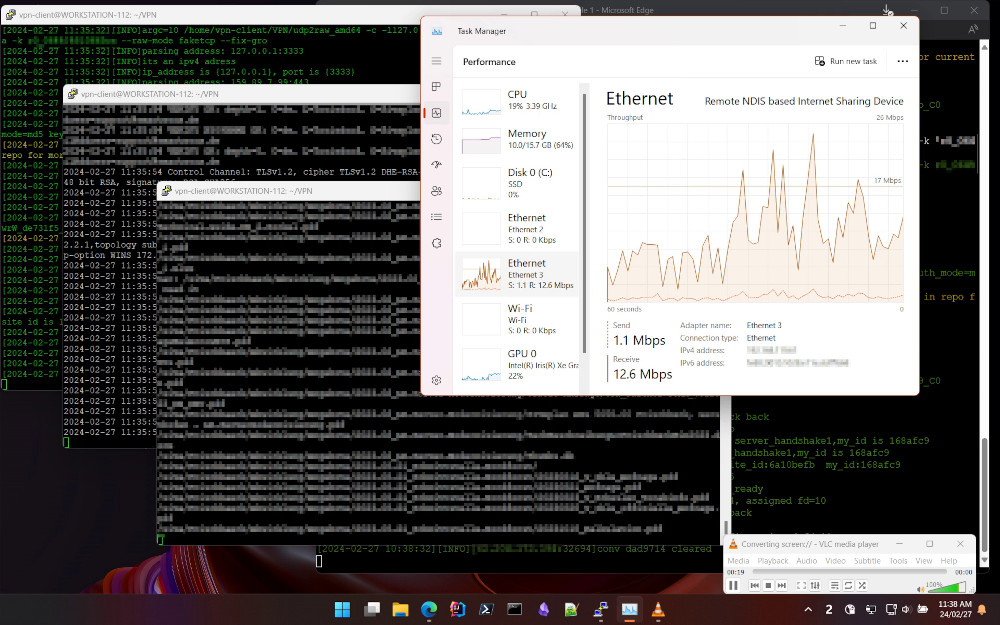Click VLC stop playback button
This screenshot has width=1000, height=625.
point(770,585)
